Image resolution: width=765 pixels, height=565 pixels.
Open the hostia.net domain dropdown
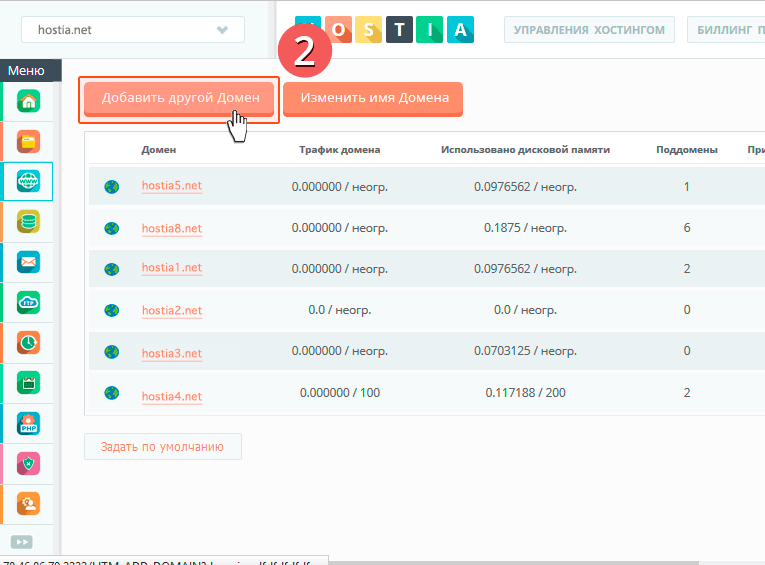click(x=133, y=30)
